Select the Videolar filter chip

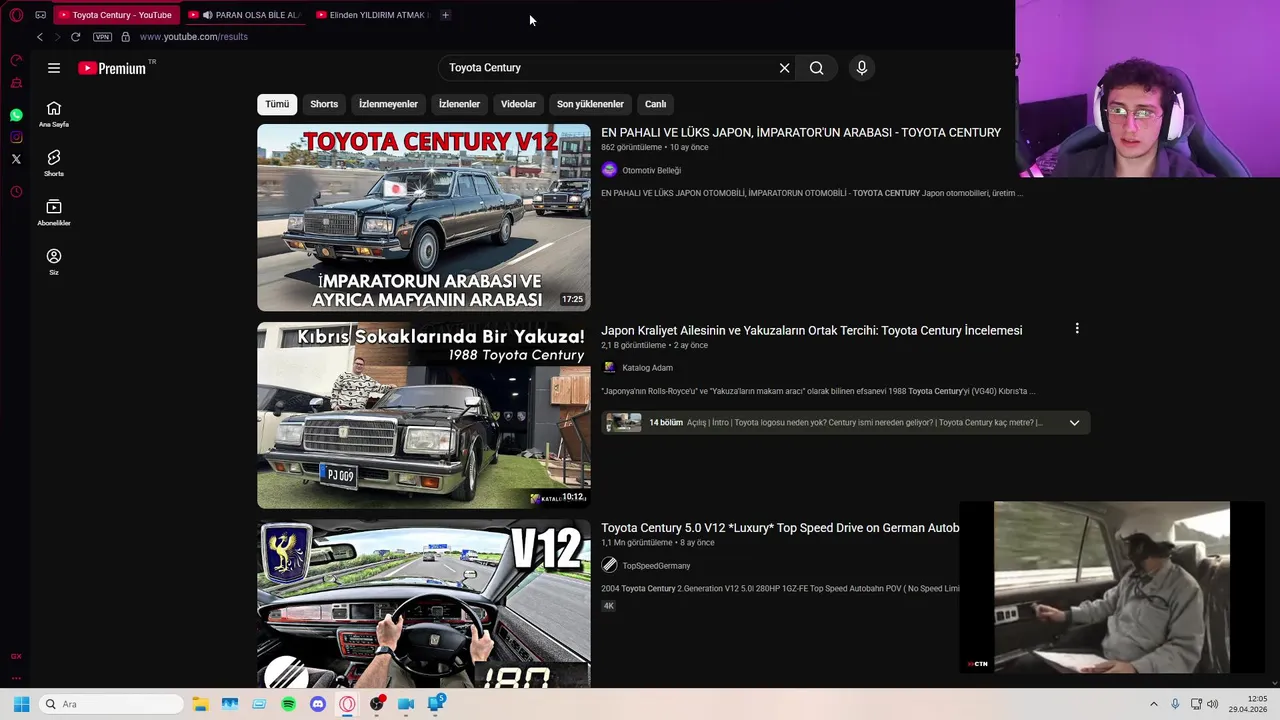coord(518,104)
